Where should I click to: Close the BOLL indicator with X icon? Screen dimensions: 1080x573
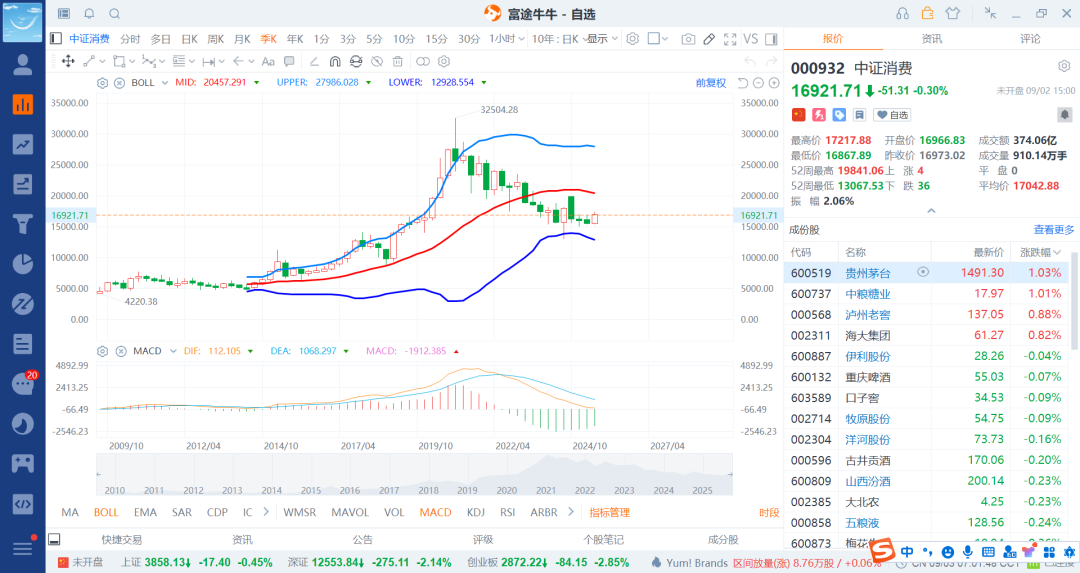click(x=119, y=82)
